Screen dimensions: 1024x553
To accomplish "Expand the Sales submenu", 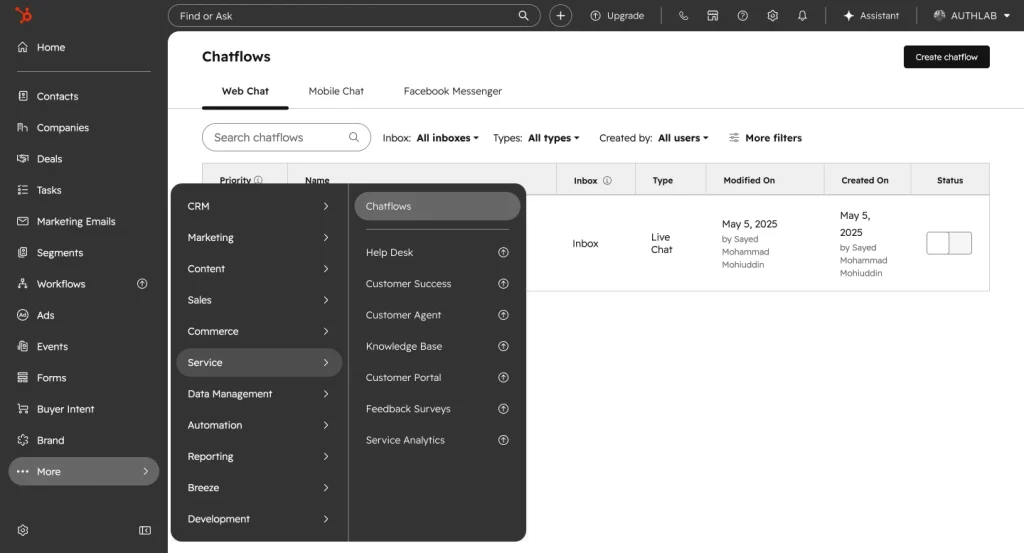I will 259,300.
